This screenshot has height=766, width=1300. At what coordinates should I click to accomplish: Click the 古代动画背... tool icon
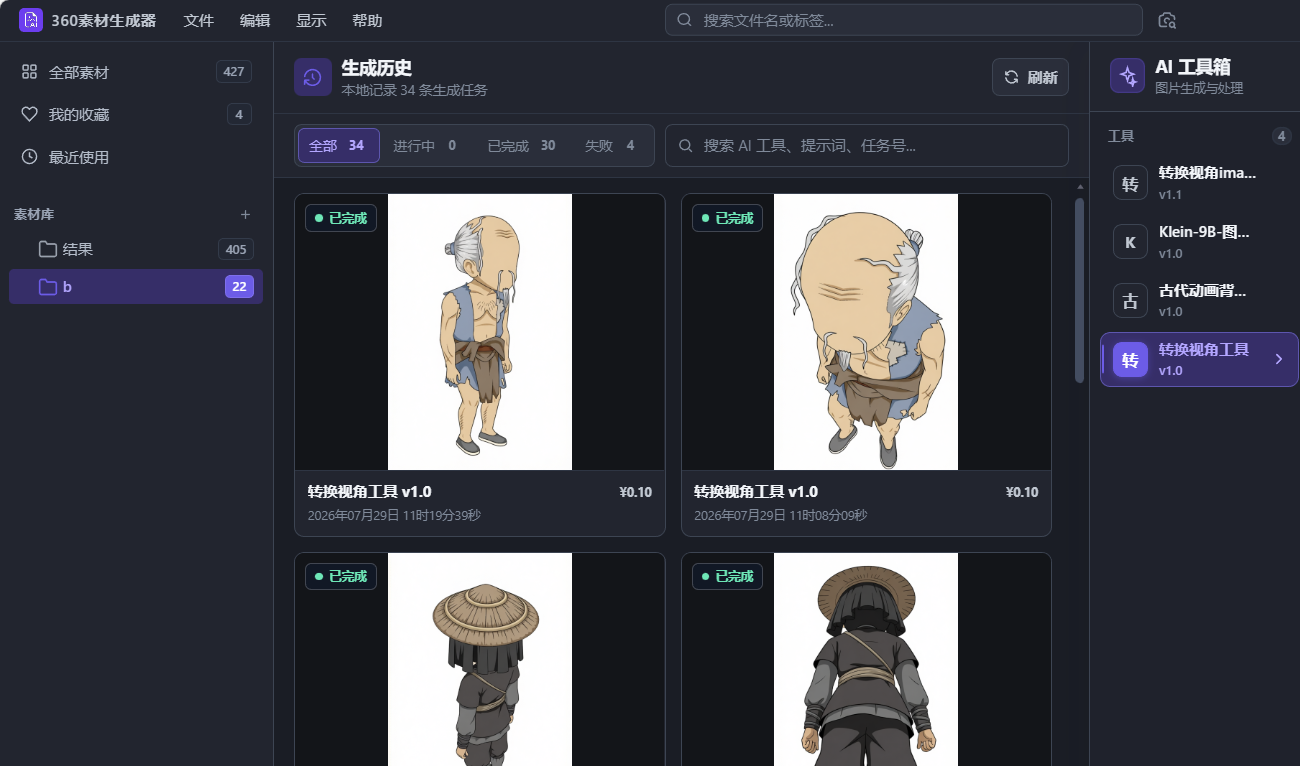pos(1130,300)
